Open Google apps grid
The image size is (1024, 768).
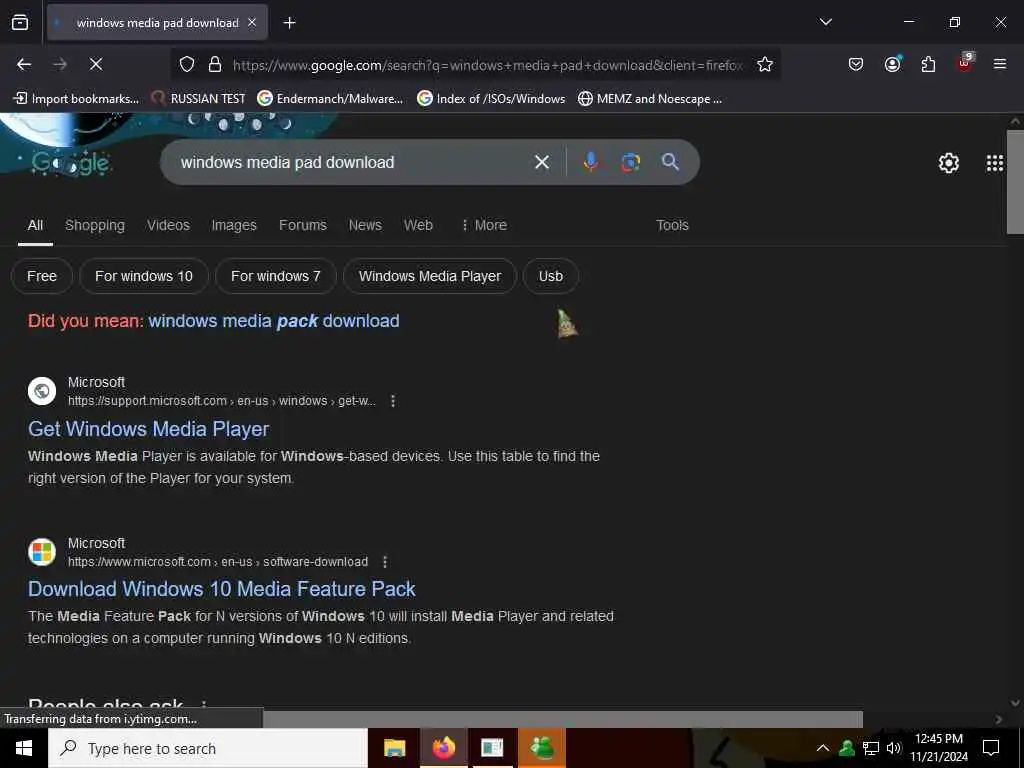click(x=995, y=163)
